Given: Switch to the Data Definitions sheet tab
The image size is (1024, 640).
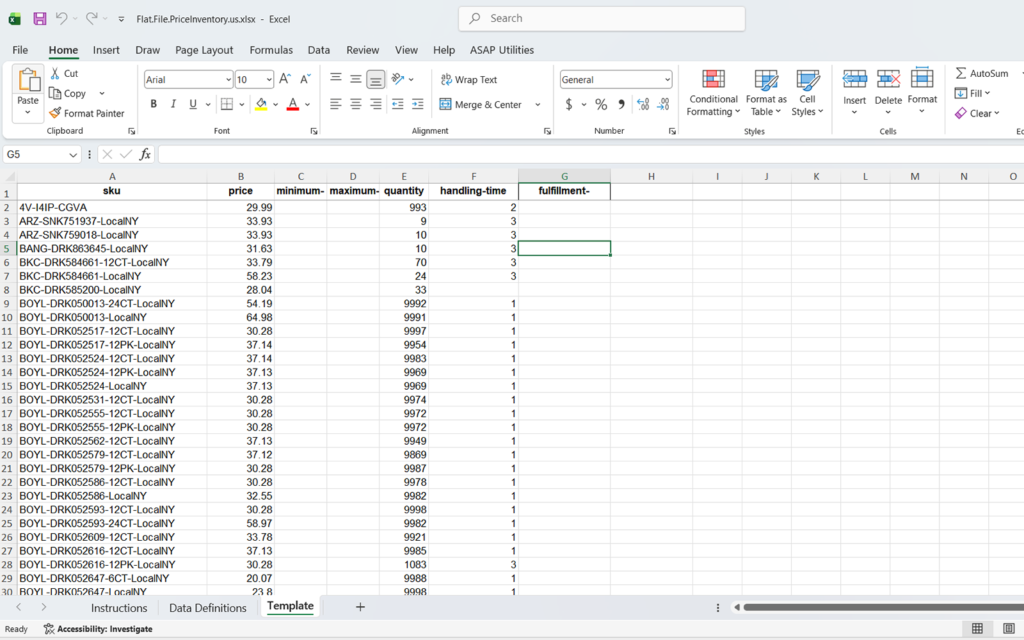Looking at the screenshot, I should point(207,608).
